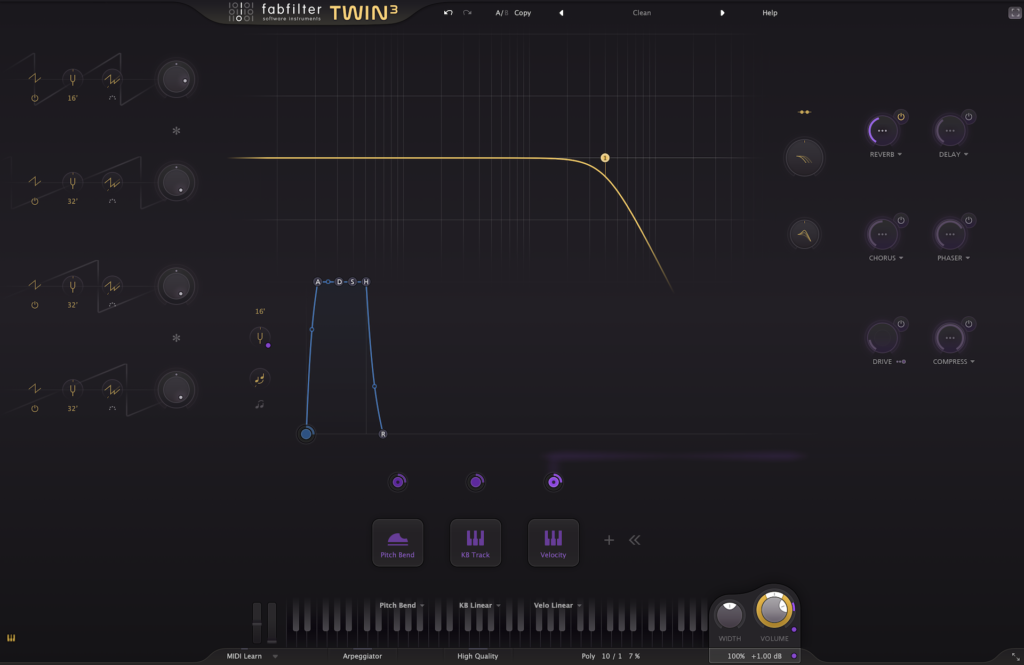Enable the Delay effect power button
The image size is (1024, 665).
pos(968,117)
